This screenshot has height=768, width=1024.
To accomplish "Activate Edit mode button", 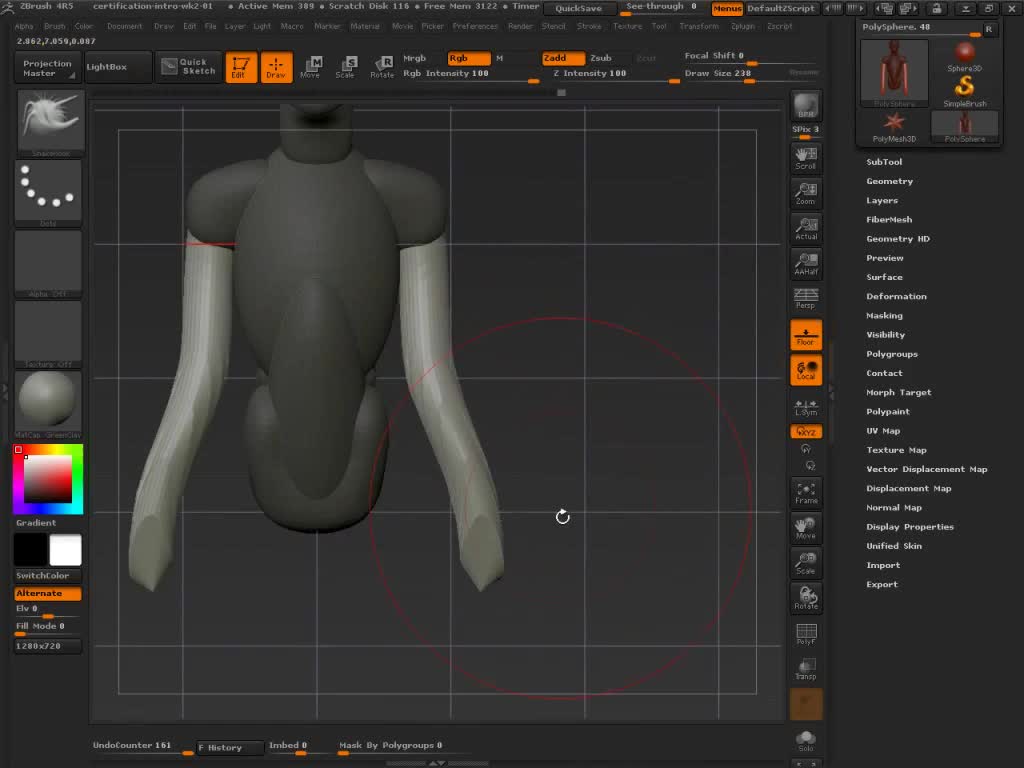I will (x=241, y=67).
